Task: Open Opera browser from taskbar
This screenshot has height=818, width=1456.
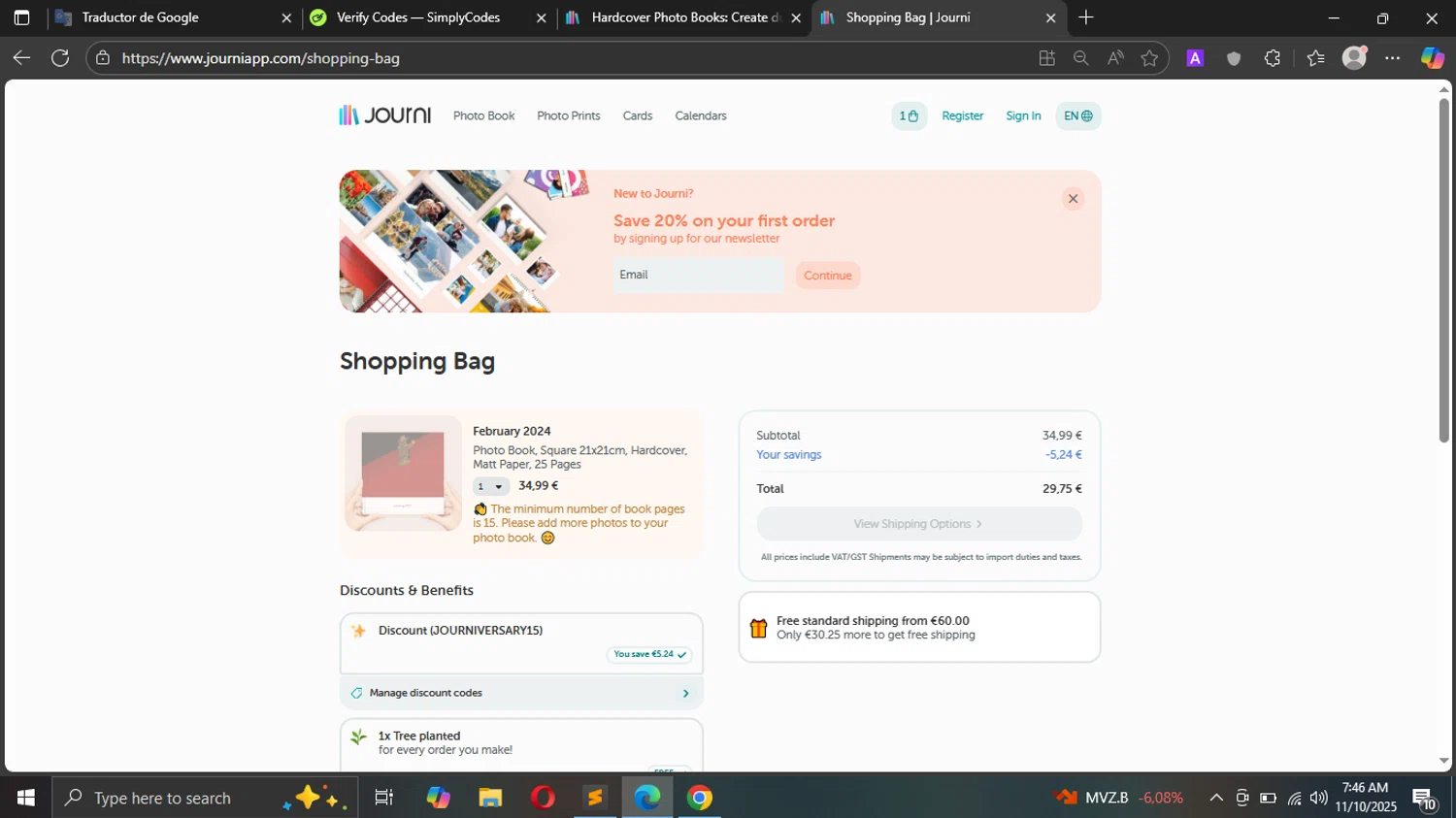Action: (543, 798)
